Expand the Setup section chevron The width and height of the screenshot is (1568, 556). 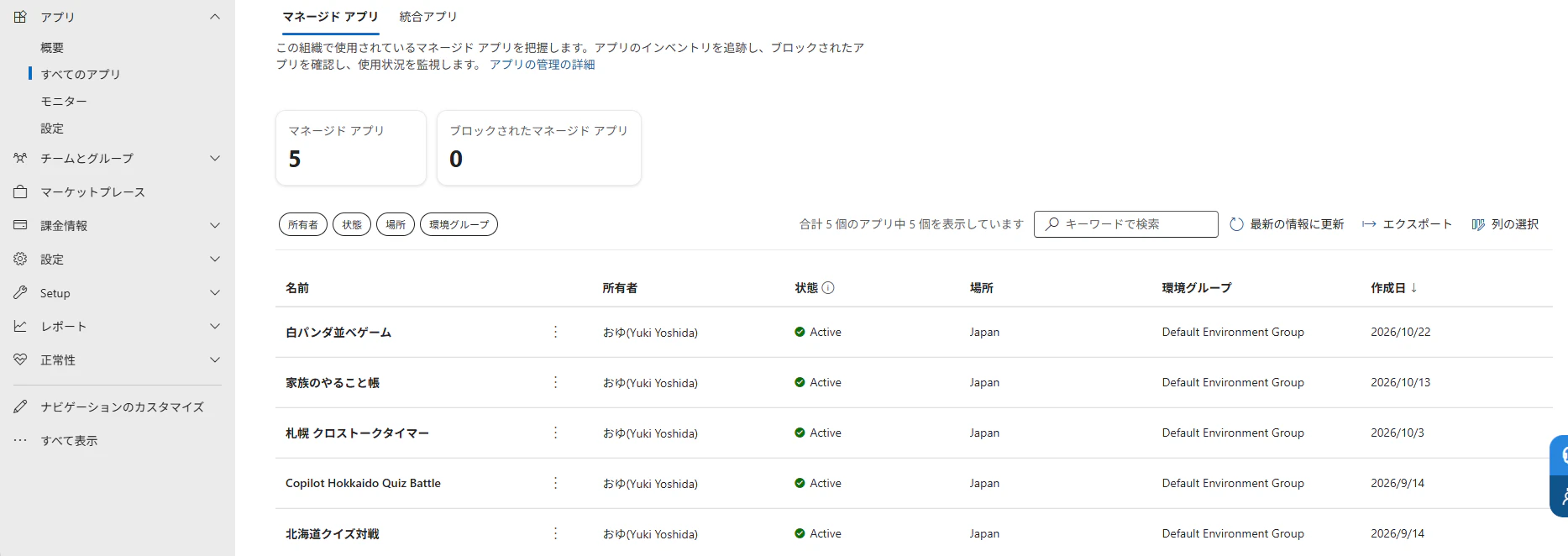[215, 292]
